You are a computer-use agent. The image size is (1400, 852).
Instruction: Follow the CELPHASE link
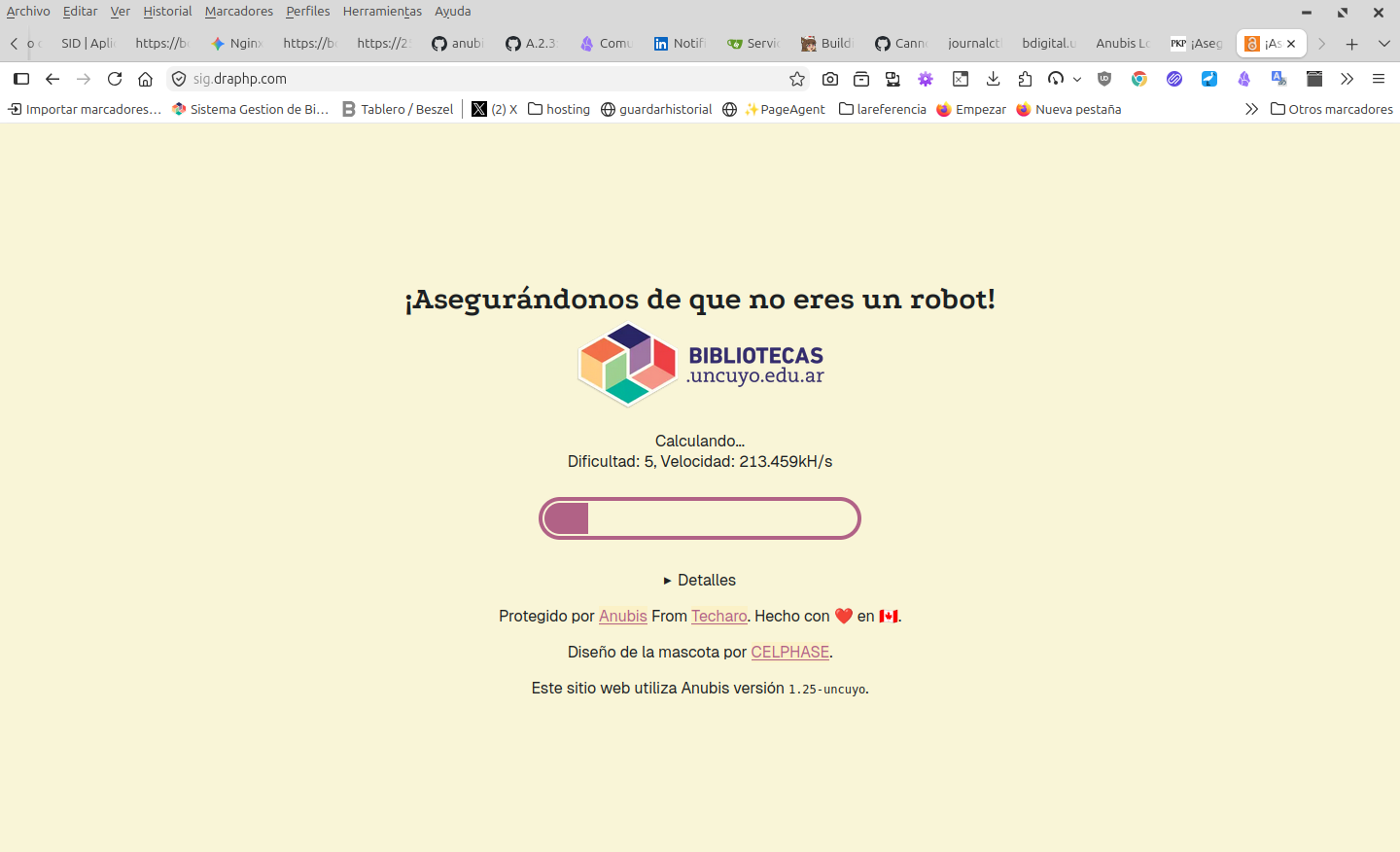pos(790,652)
